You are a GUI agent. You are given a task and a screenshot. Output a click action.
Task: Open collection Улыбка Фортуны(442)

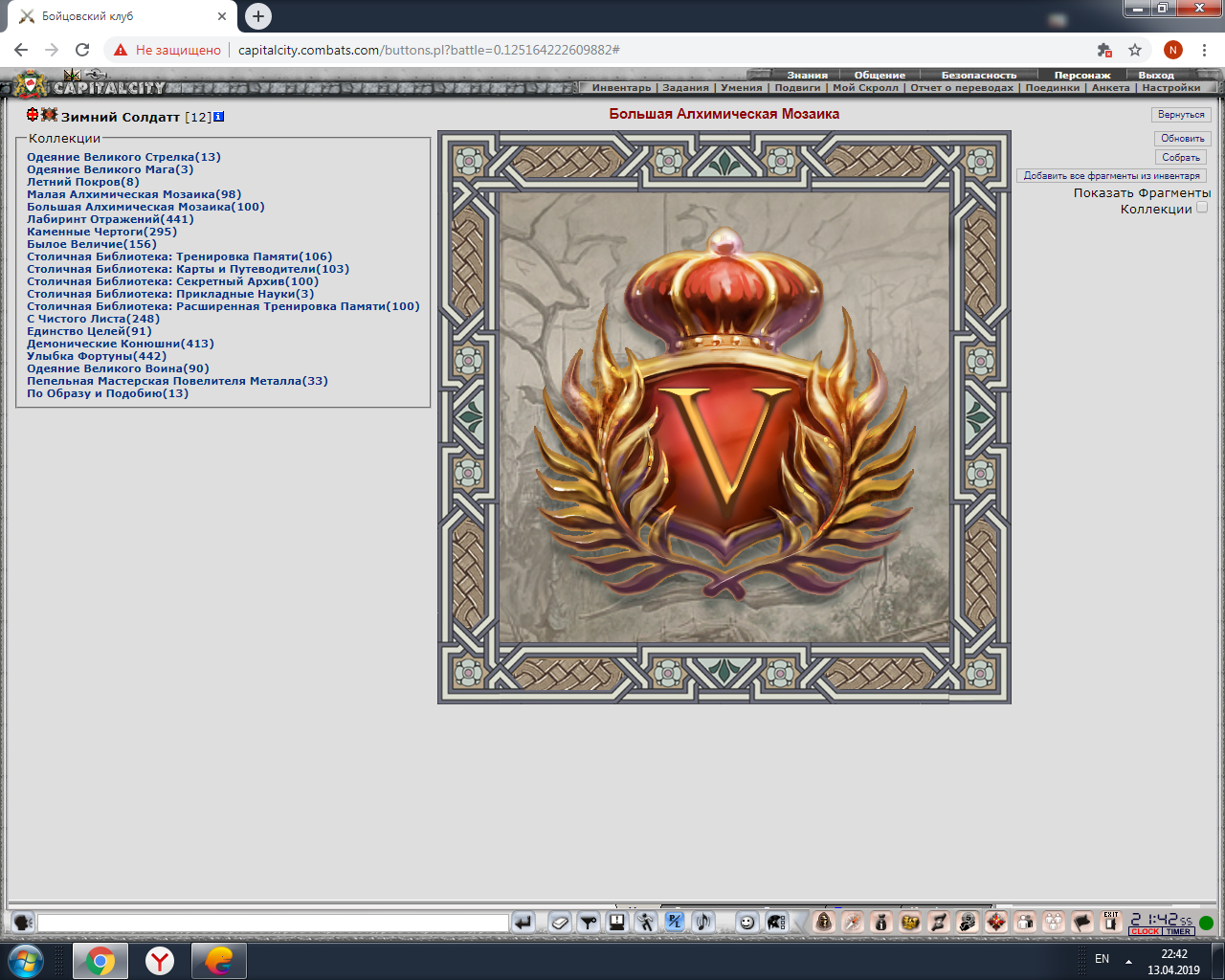click(x=97, y=356)
